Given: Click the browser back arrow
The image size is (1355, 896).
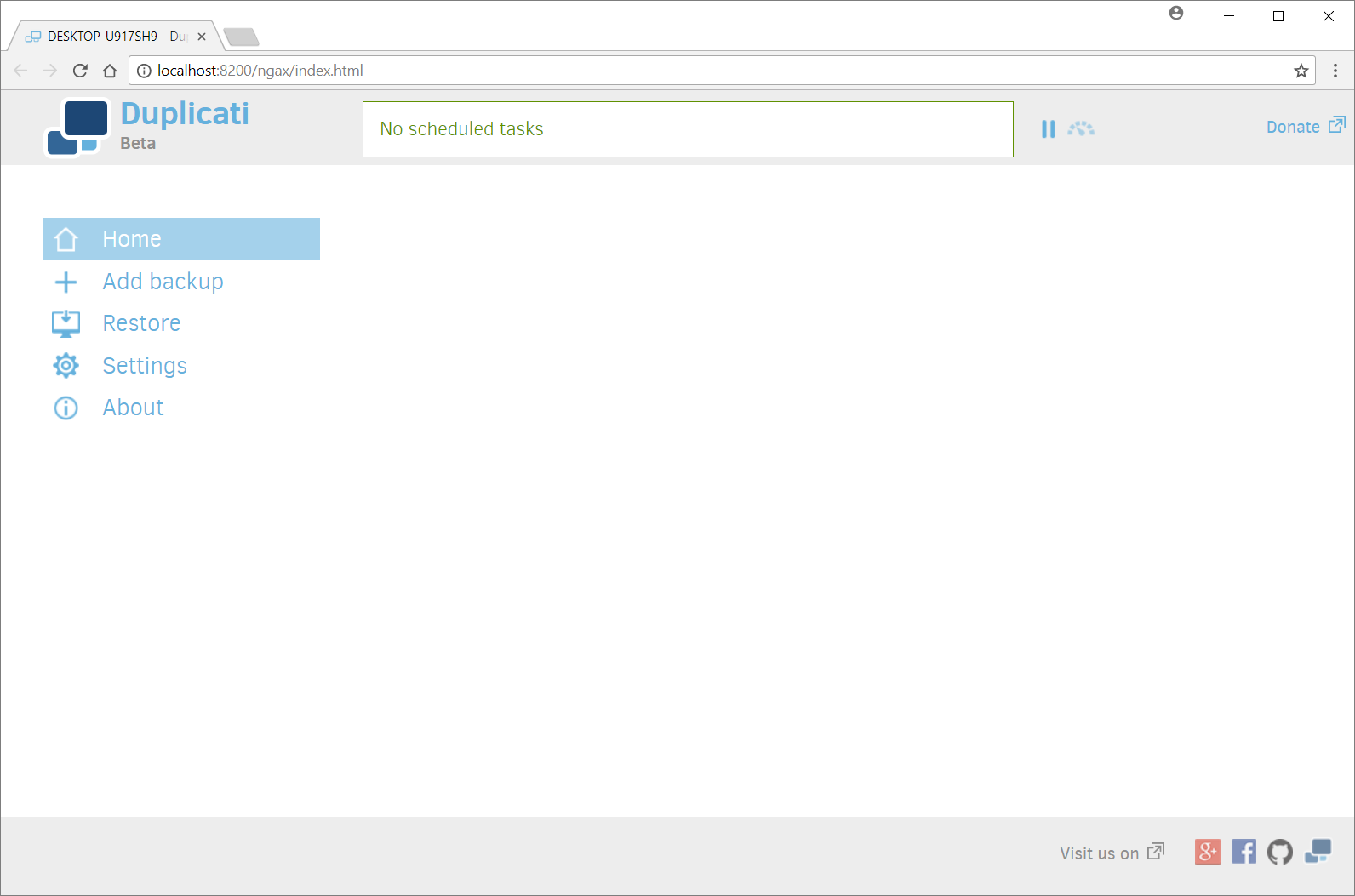Looking at the screenshot, I should [20, 71].
